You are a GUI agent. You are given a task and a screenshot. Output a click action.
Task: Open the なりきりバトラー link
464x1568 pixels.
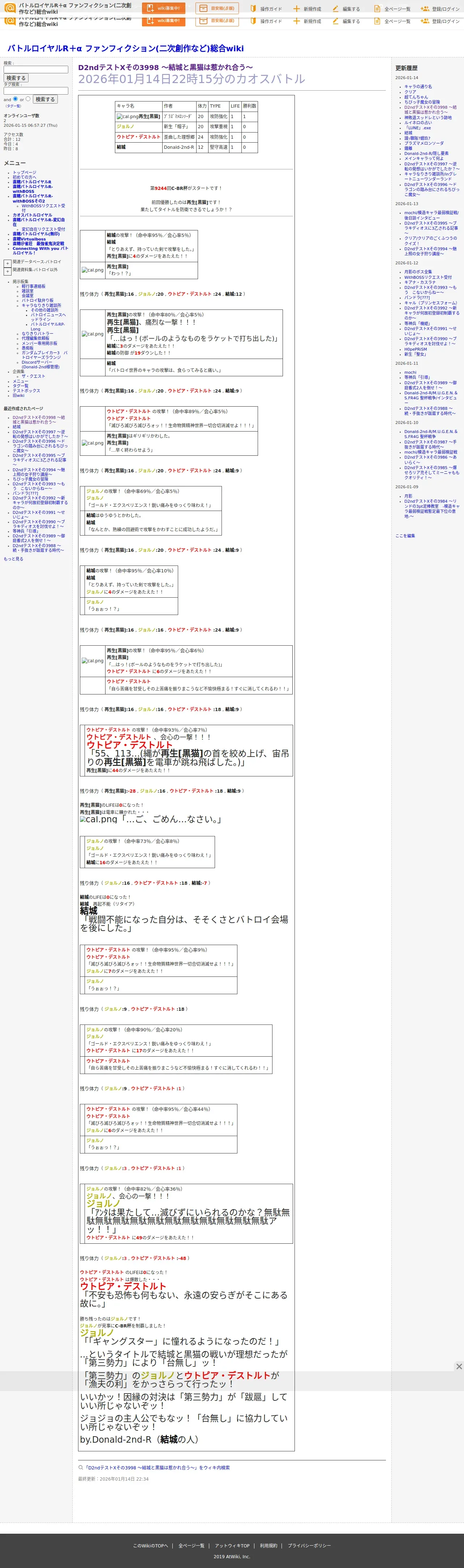(37, 334)
